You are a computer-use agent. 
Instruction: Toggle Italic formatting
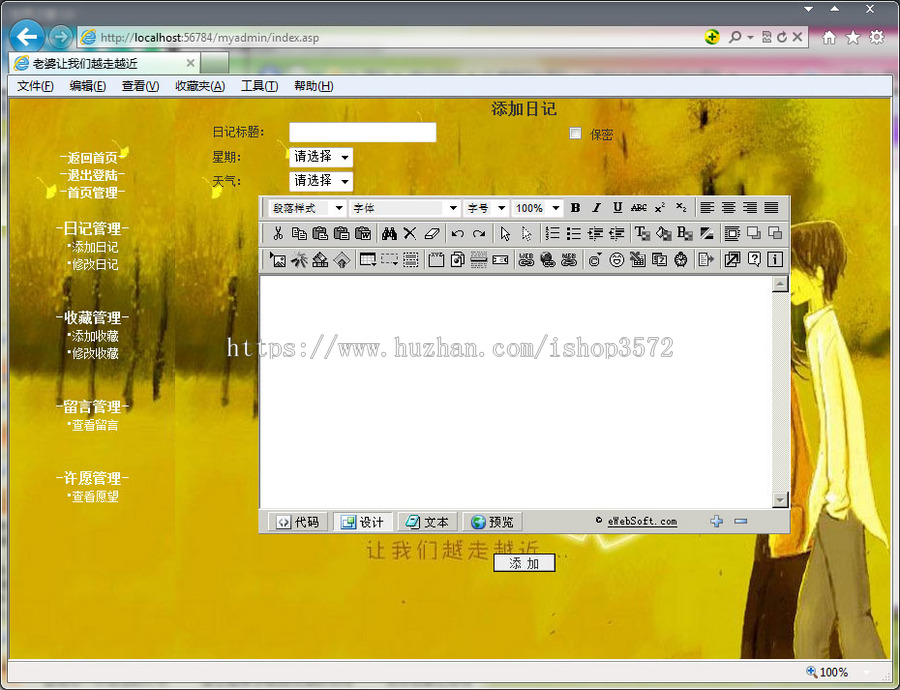click(596, 207)
